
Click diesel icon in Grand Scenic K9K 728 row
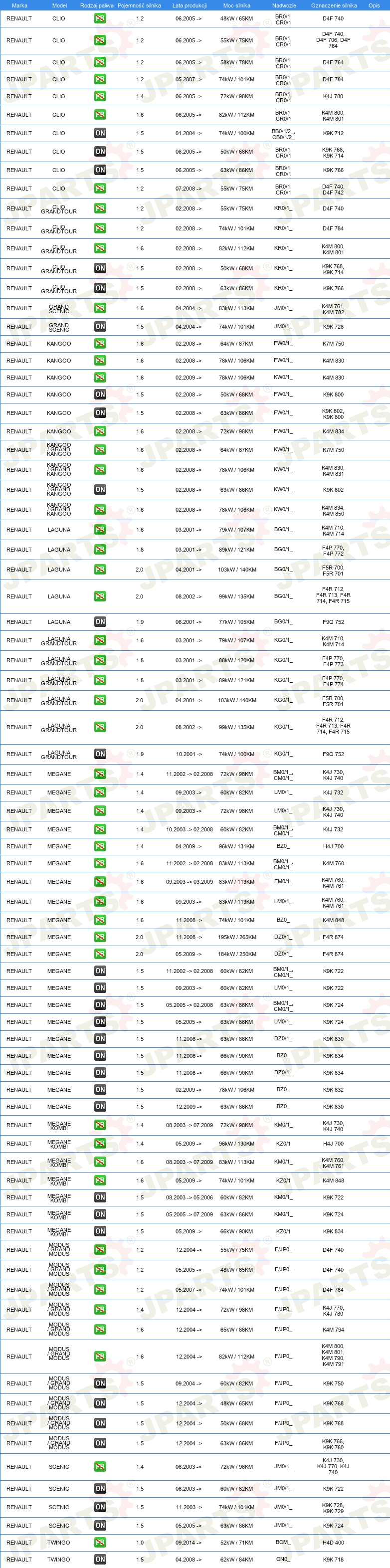(100, 326)
